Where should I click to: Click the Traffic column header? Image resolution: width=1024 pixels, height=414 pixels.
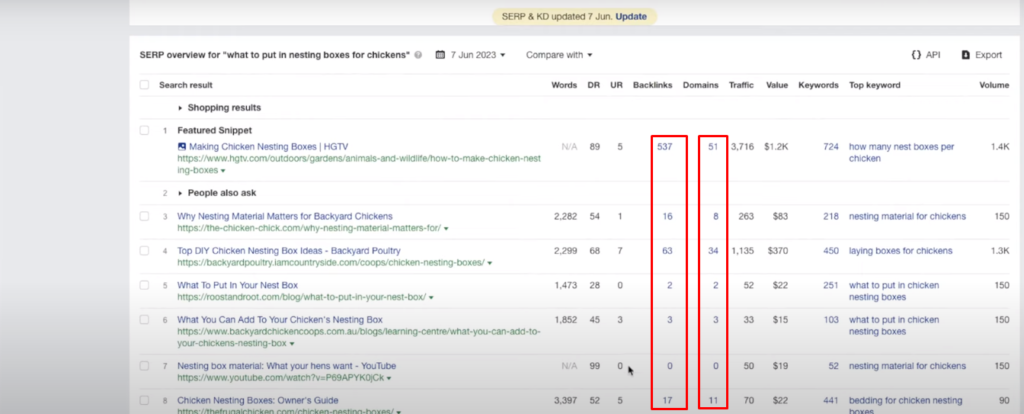tap(741, 85)
